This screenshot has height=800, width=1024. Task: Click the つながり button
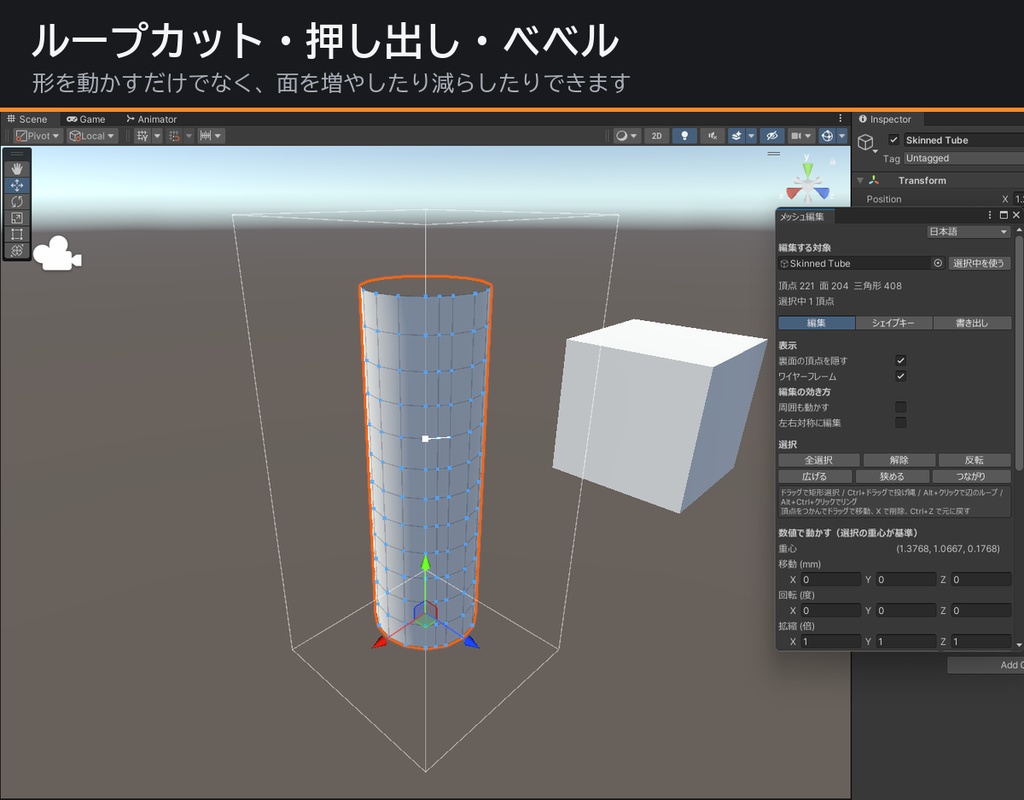(x=971, y=477)
